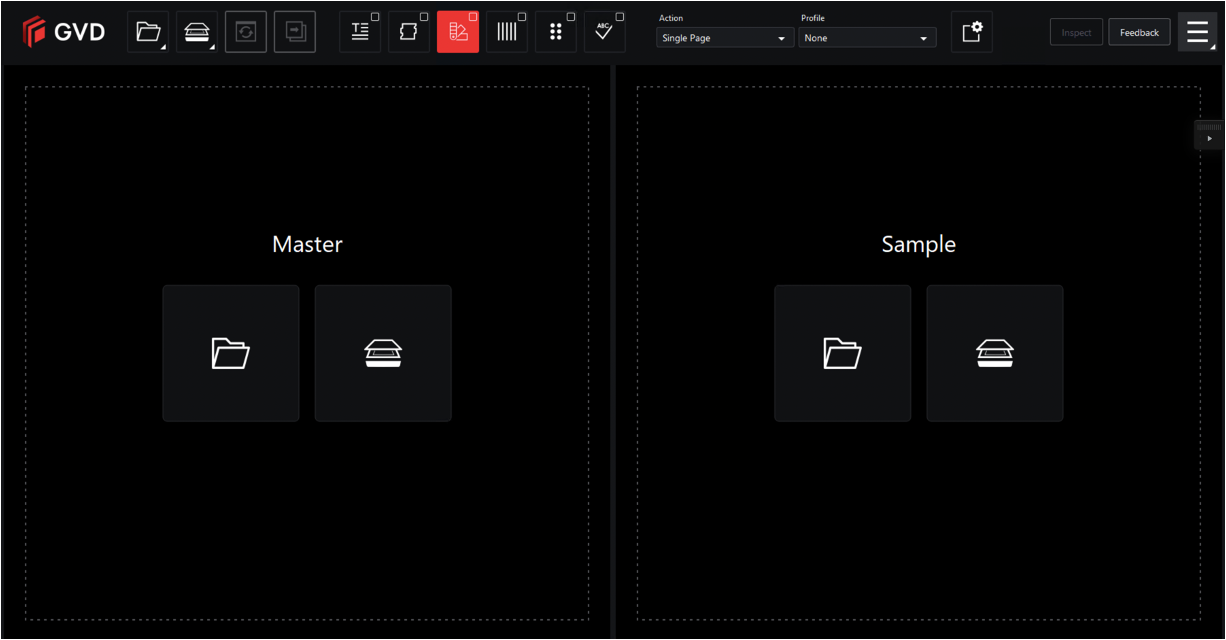
Task: Select the ABC spelling check tool icon
Action: pos(604,32)
